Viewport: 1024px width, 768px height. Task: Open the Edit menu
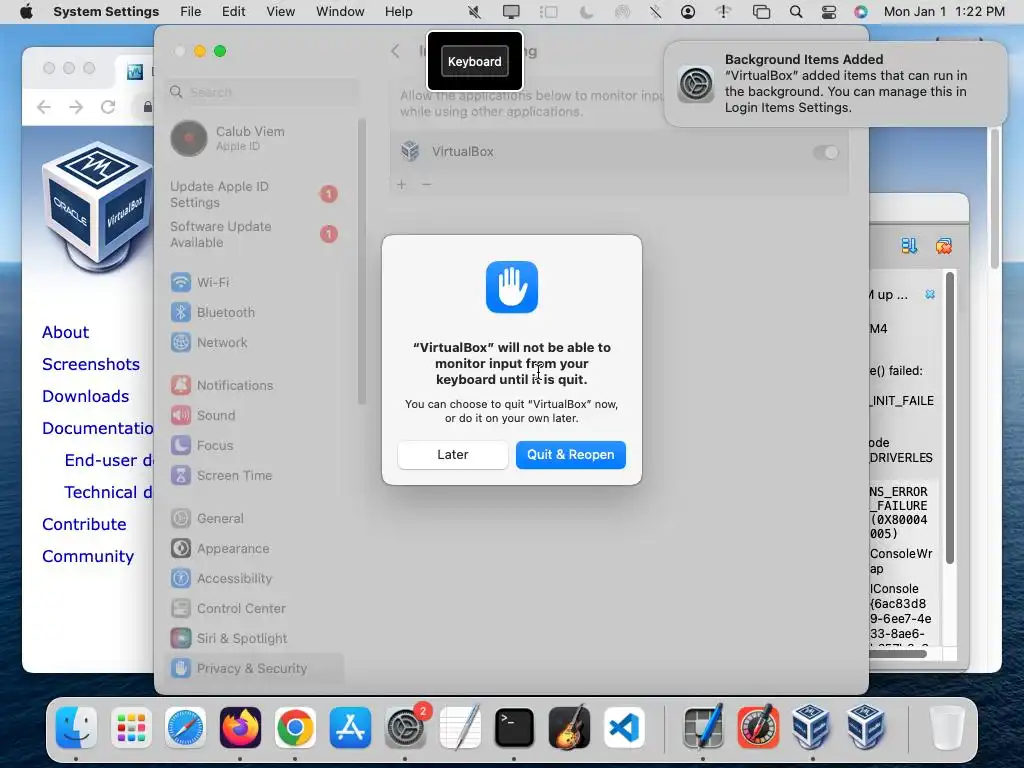(233, 12)
